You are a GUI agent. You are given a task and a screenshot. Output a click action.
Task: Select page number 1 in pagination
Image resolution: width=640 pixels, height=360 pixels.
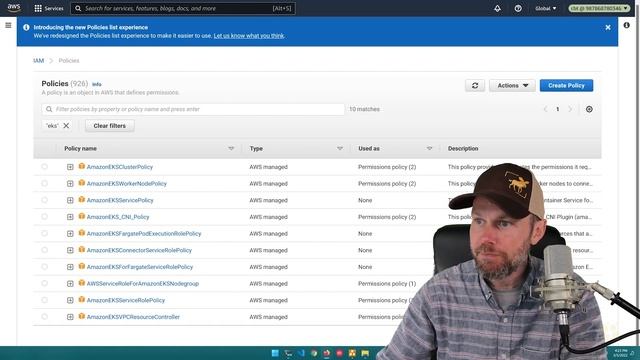click(558, 109)
